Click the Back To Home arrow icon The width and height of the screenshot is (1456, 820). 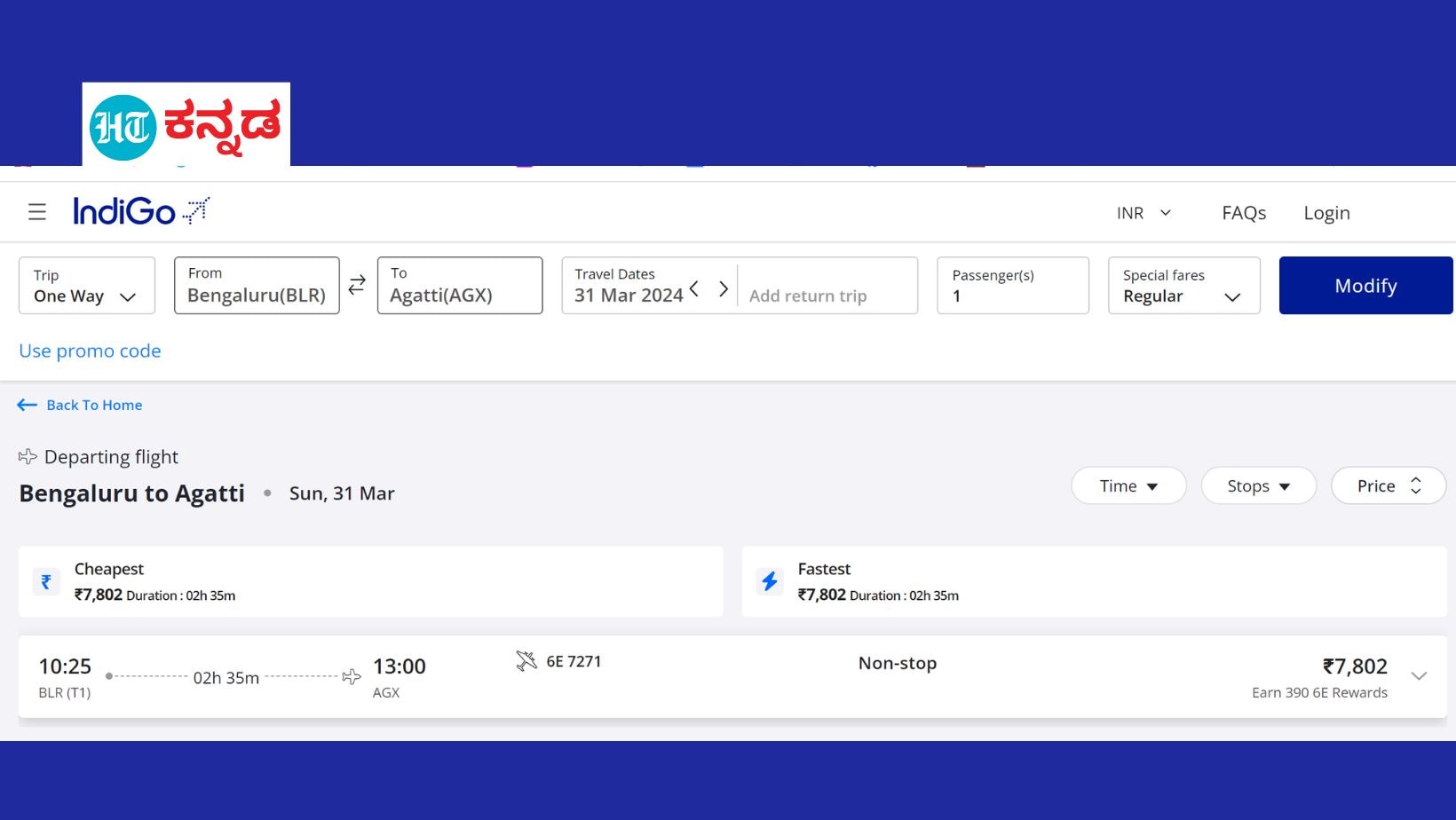(27, 405)
